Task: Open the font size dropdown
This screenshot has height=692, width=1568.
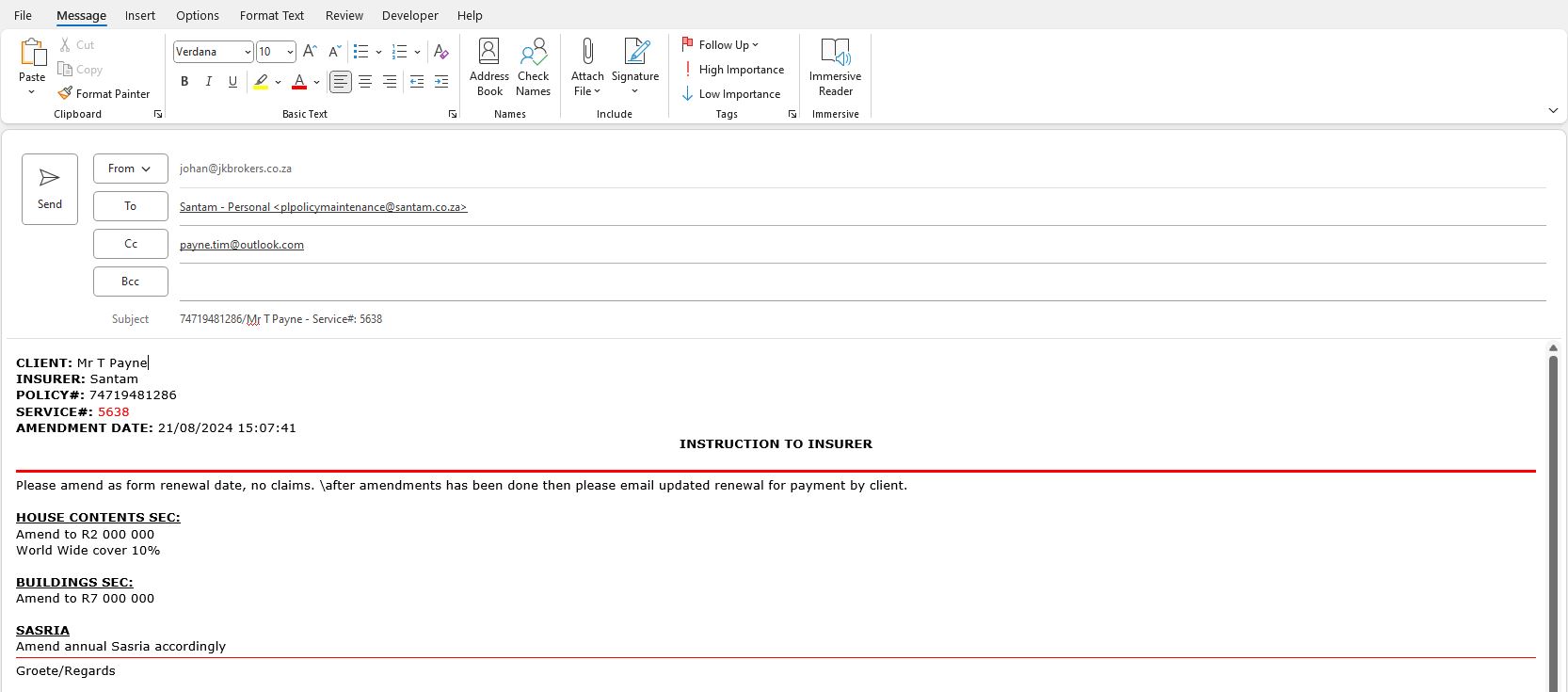Action: (290, 52)
